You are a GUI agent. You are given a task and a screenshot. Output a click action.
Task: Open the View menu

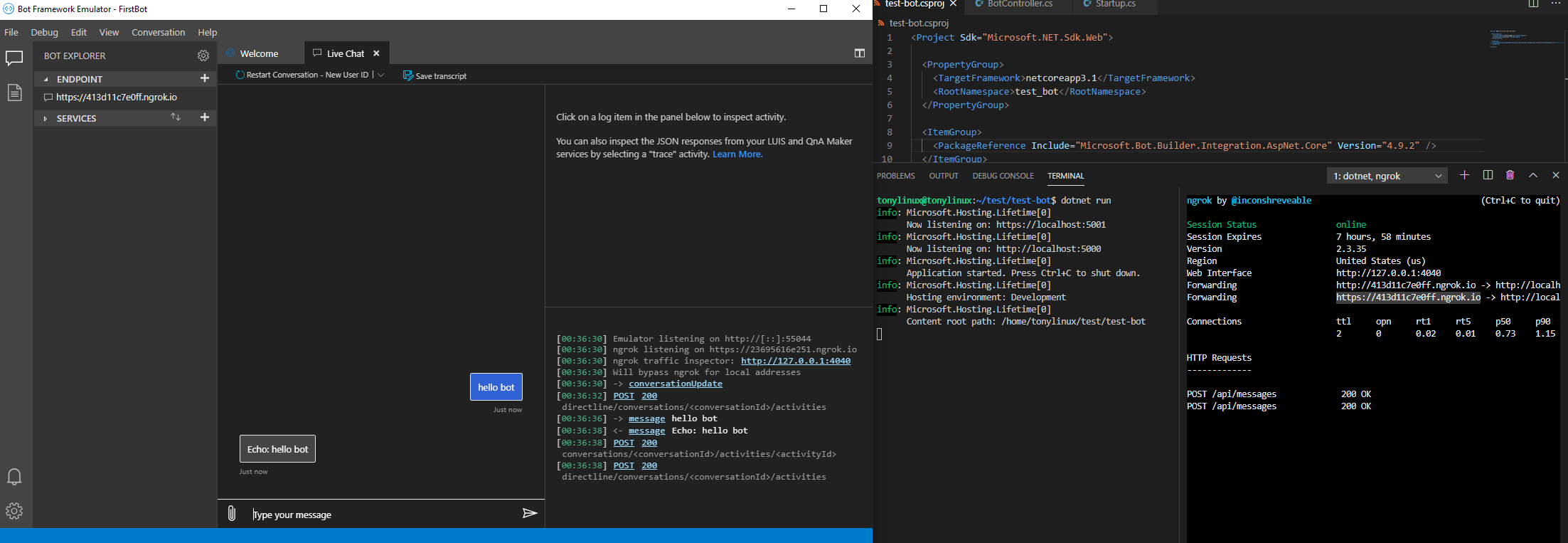[x=109, y=32]
